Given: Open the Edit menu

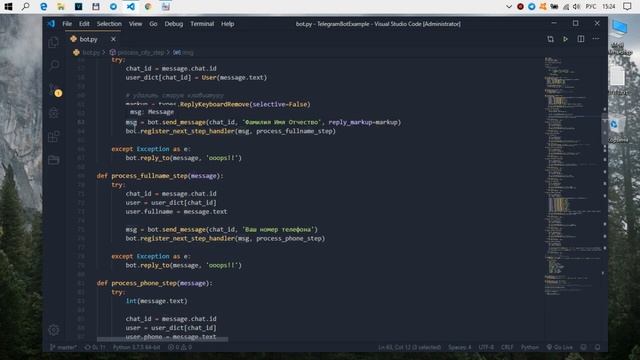Looking at the screenshot, I should 84,24.
